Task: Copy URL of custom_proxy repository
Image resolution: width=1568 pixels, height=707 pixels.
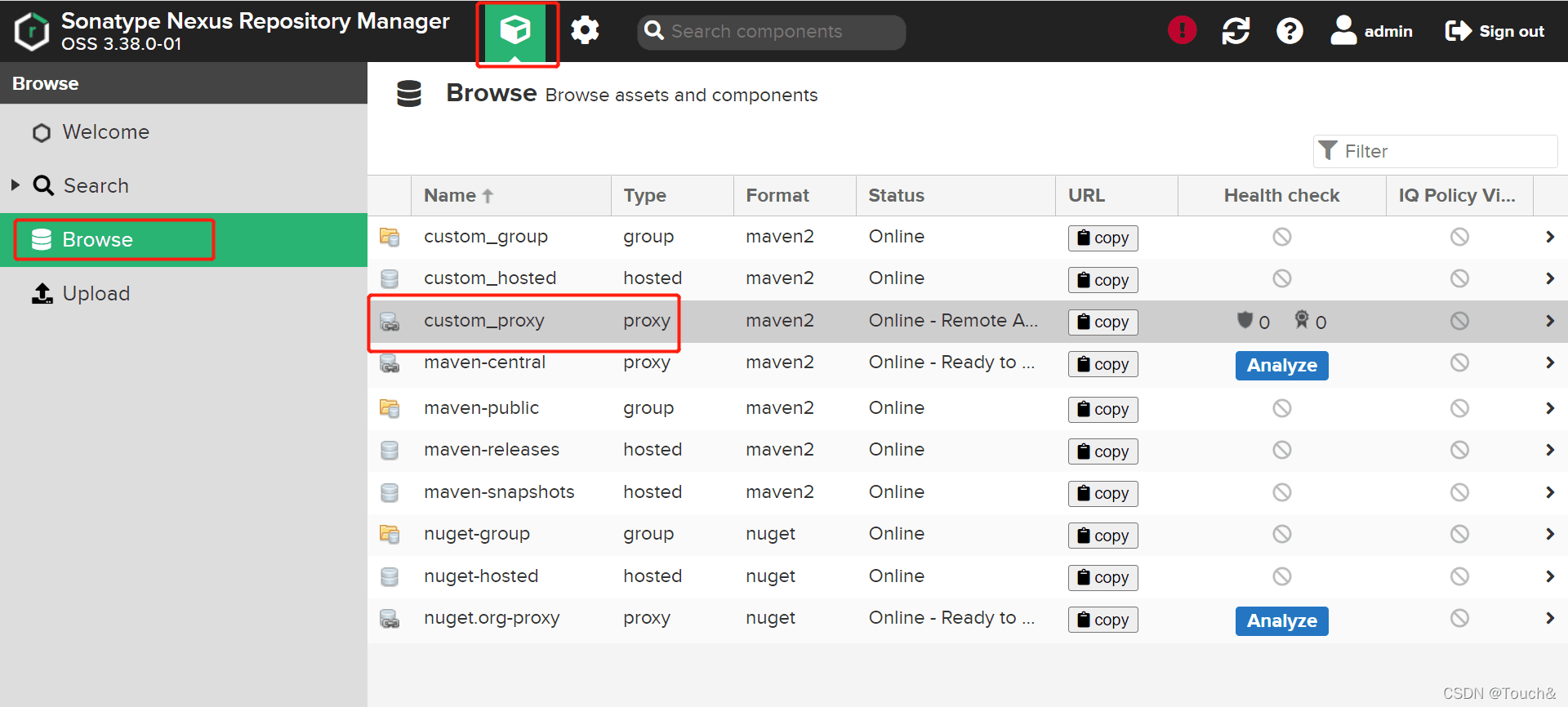Action: click(x=1102, y=322)
